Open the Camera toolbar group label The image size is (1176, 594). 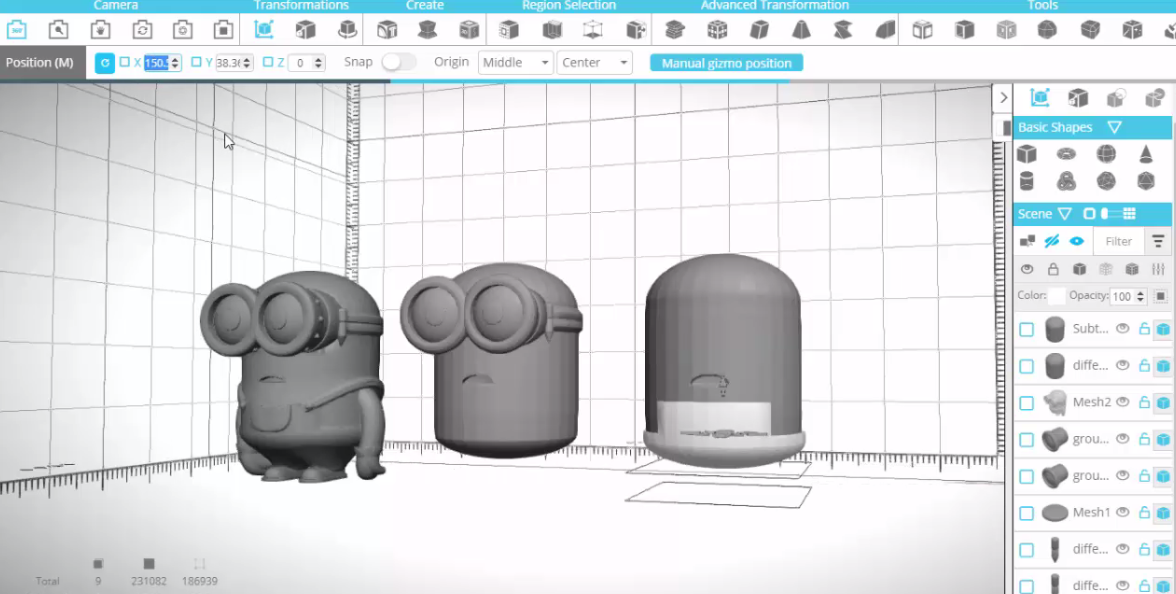pos(116,5)
